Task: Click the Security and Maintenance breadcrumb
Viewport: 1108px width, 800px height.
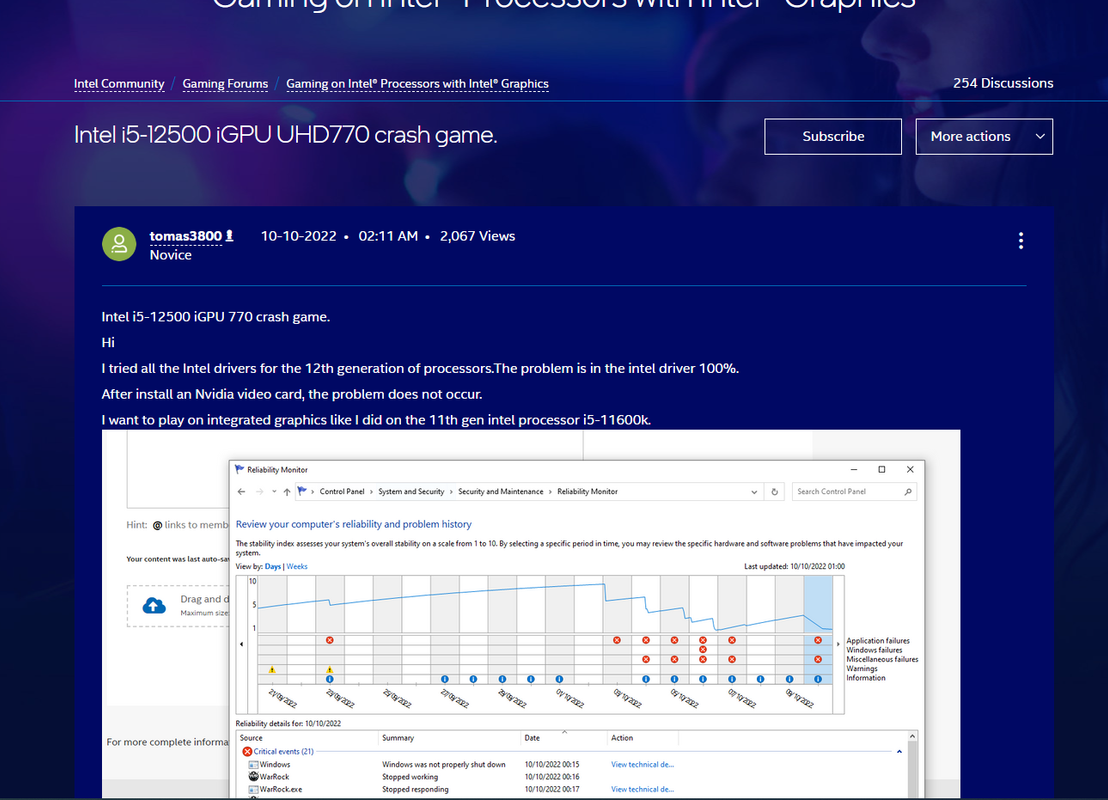Action: [501, 492]
